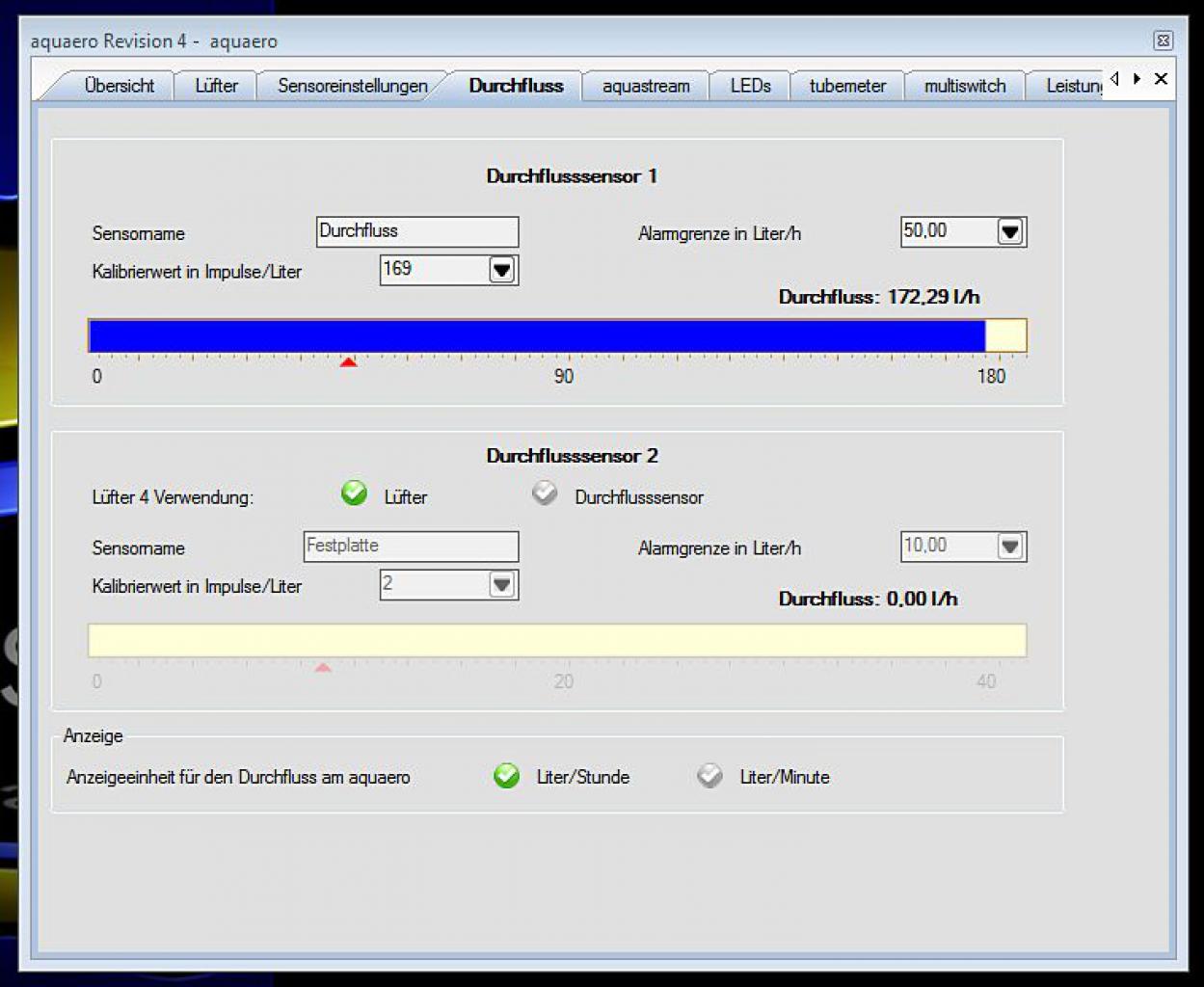1204x987 pixels.
Task: Click the Sensorname field containing Durchfluss
Action: [x=417, y=231]
